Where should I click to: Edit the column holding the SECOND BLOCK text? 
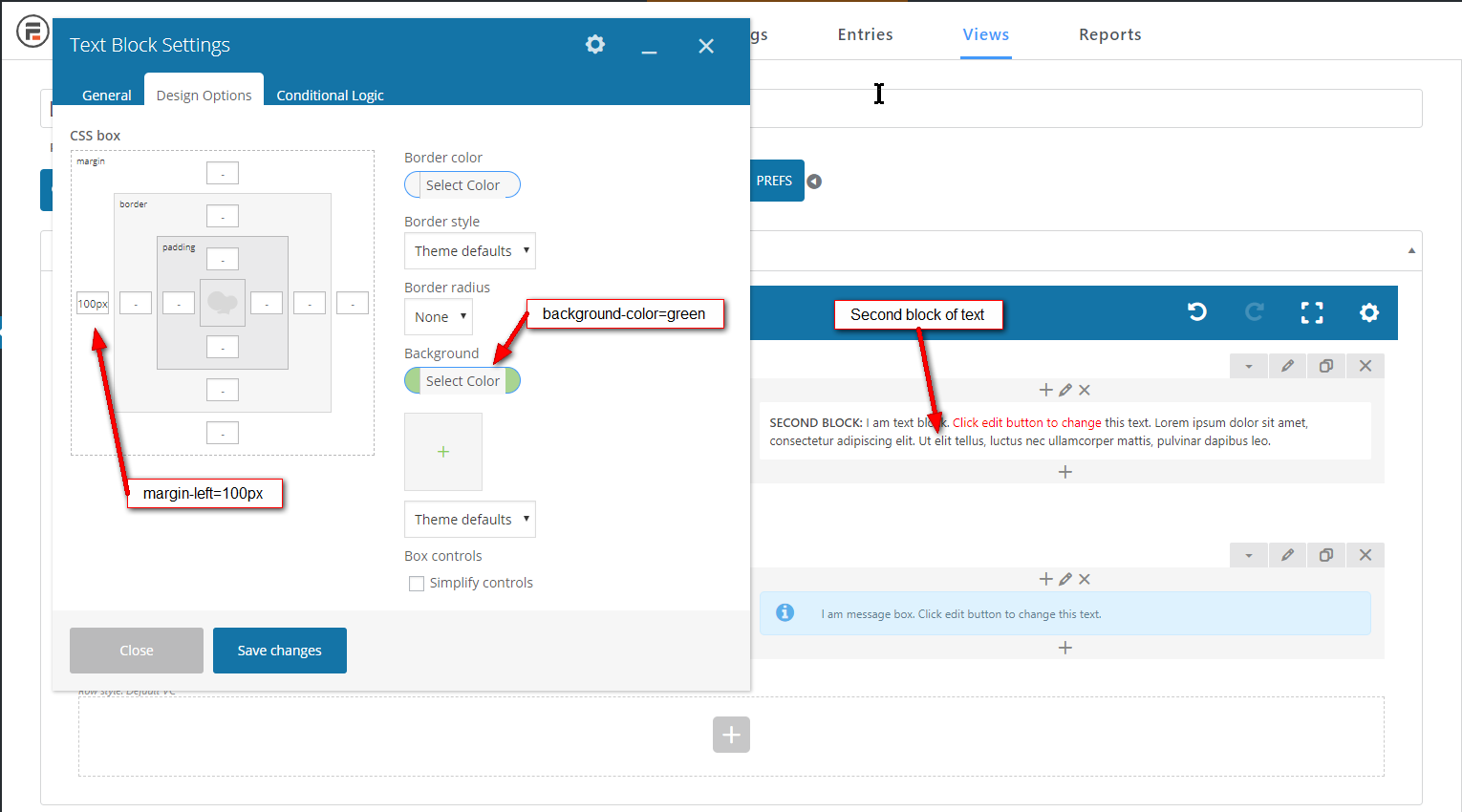coord(1065,390)
